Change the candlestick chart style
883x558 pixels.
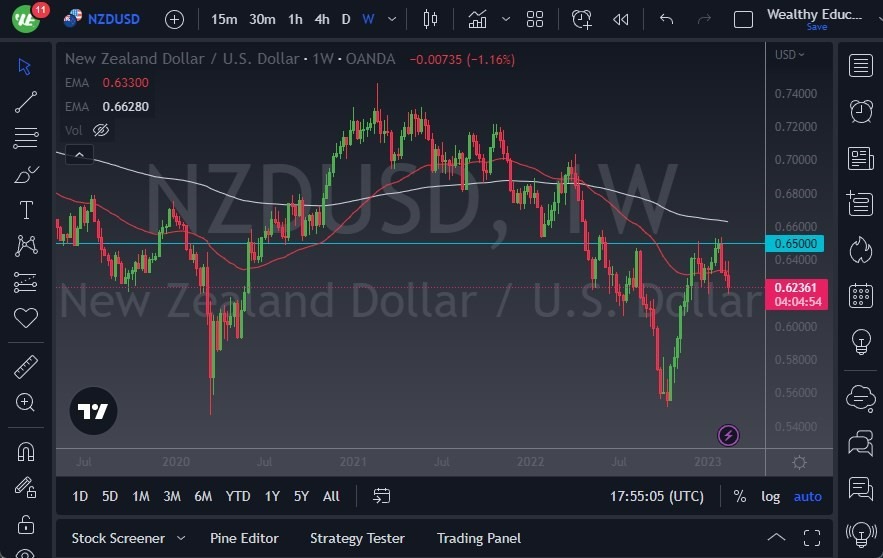pos(430,20)
